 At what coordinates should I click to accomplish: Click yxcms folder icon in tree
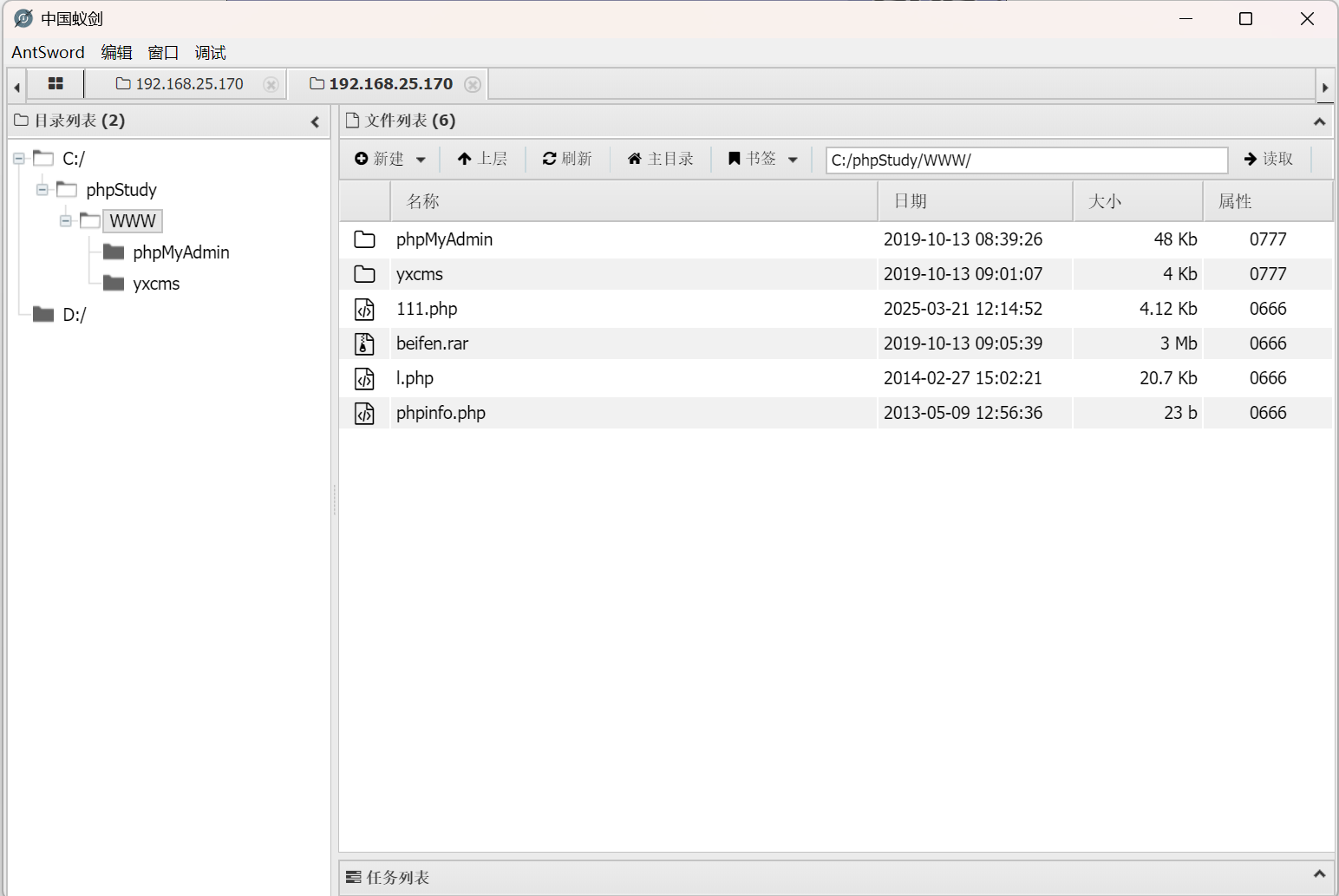114,283
